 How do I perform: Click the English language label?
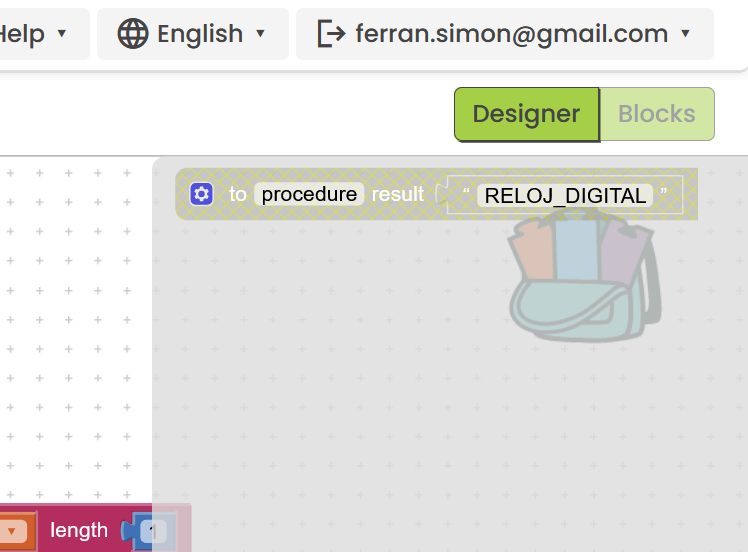(x=200, y=34)
